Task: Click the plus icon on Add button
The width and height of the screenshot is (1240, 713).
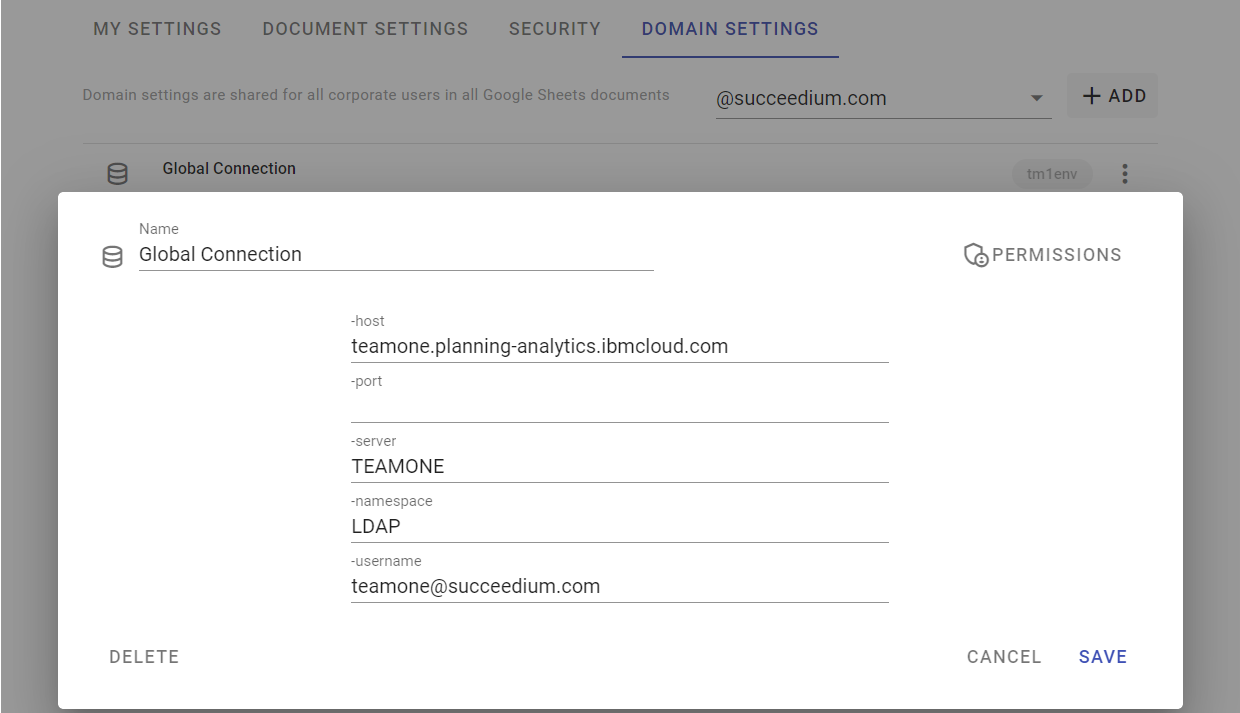Action: [x=1092, y=96]
